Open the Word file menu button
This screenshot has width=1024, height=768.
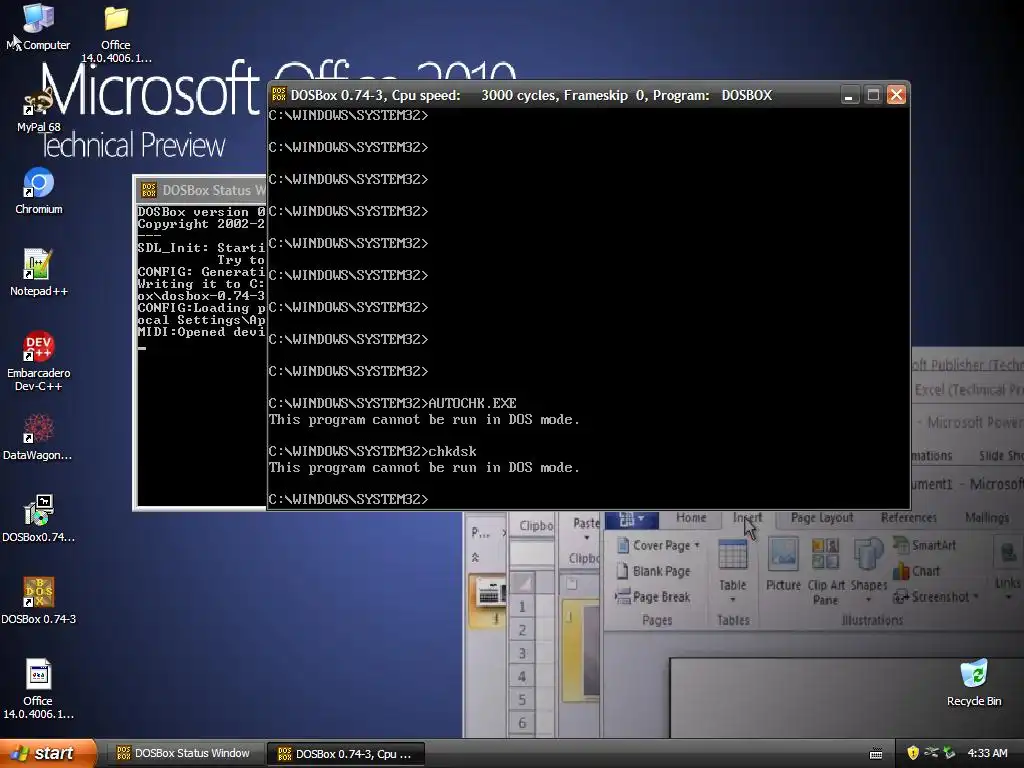[632, 519]
